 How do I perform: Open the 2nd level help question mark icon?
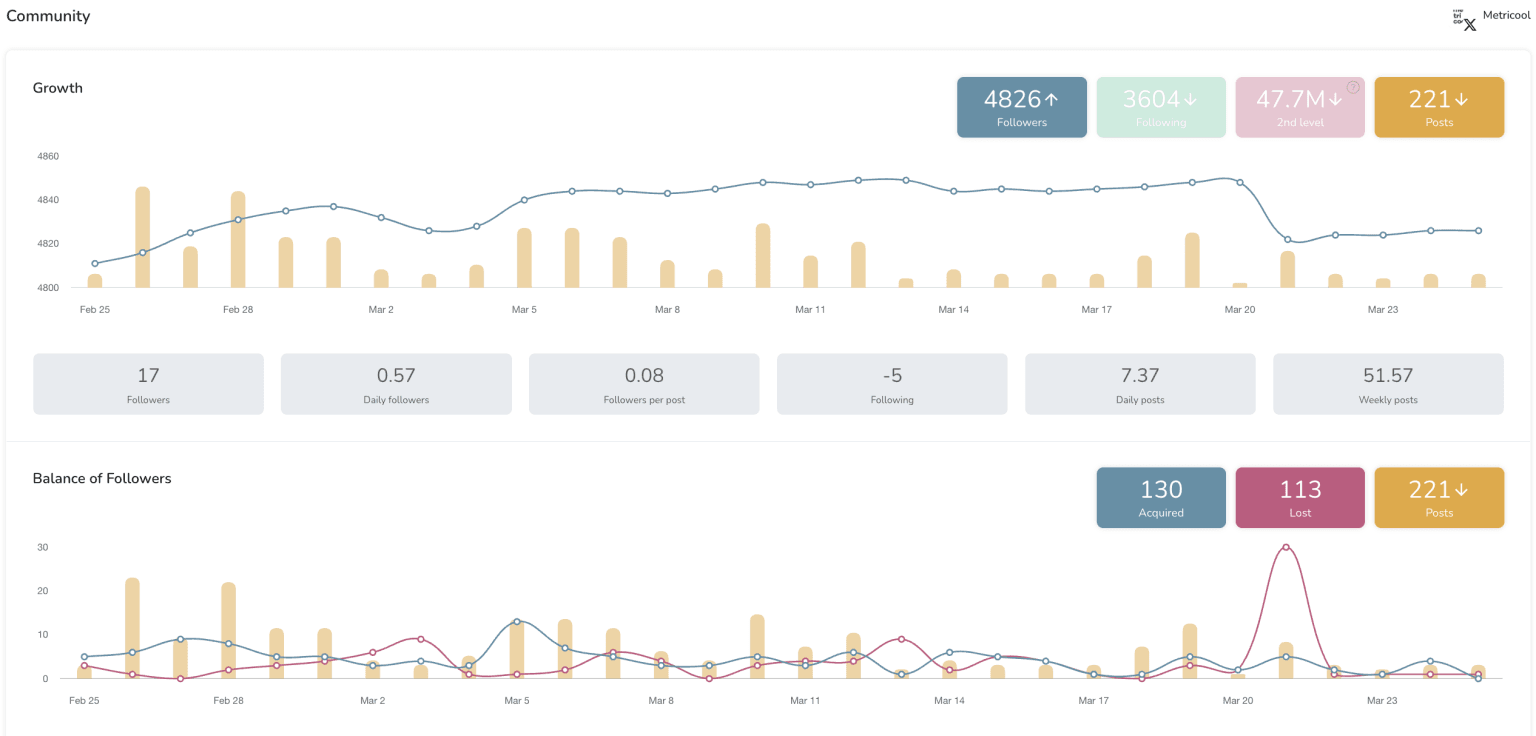1352,87
